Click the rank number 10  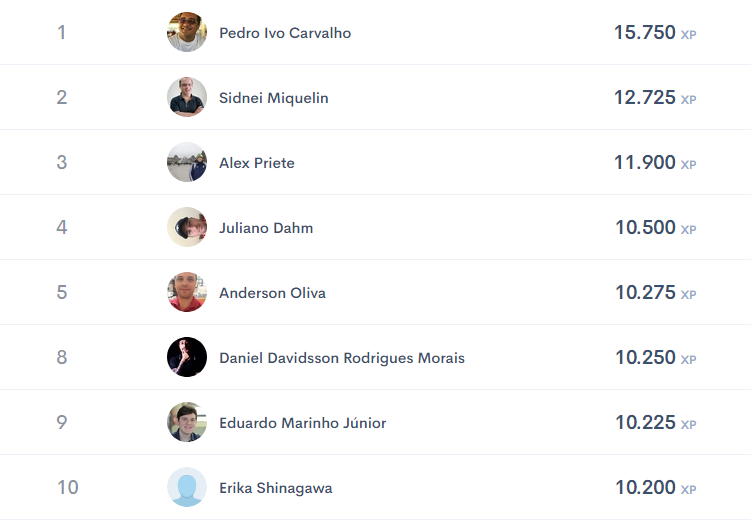[x=68, y=487]
